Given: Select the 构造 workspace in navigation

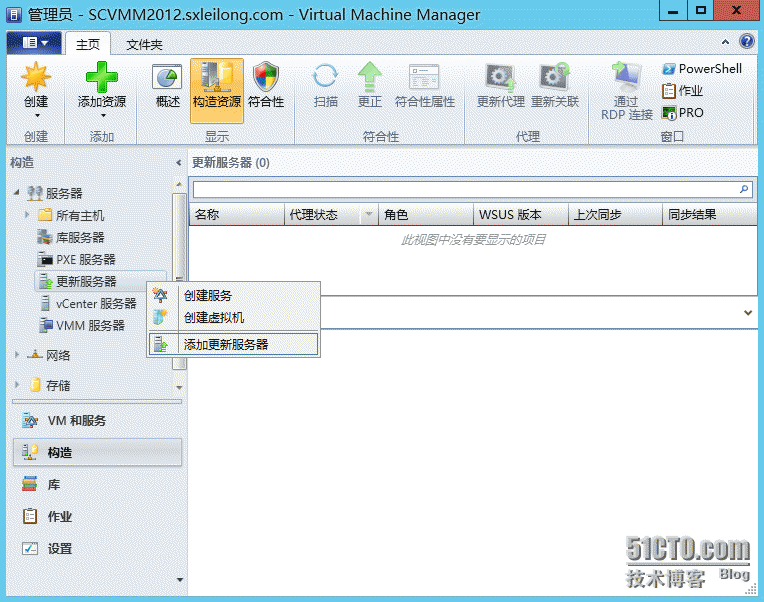Looking at the screenshot, I should (97, 452).
